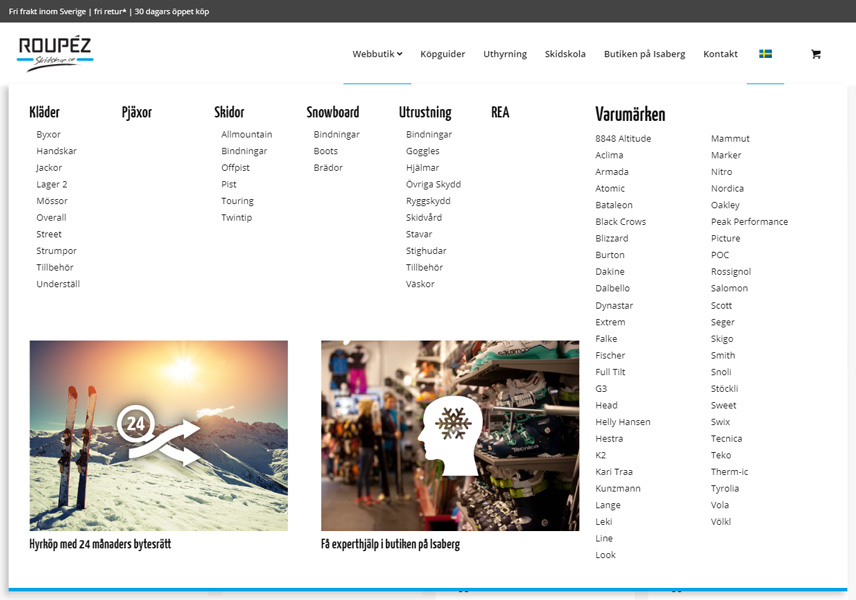The height and width of the screenshot is (600, 856).
Task: Select Lager 2 under Kläder
Action: click(x=52, y=185)
